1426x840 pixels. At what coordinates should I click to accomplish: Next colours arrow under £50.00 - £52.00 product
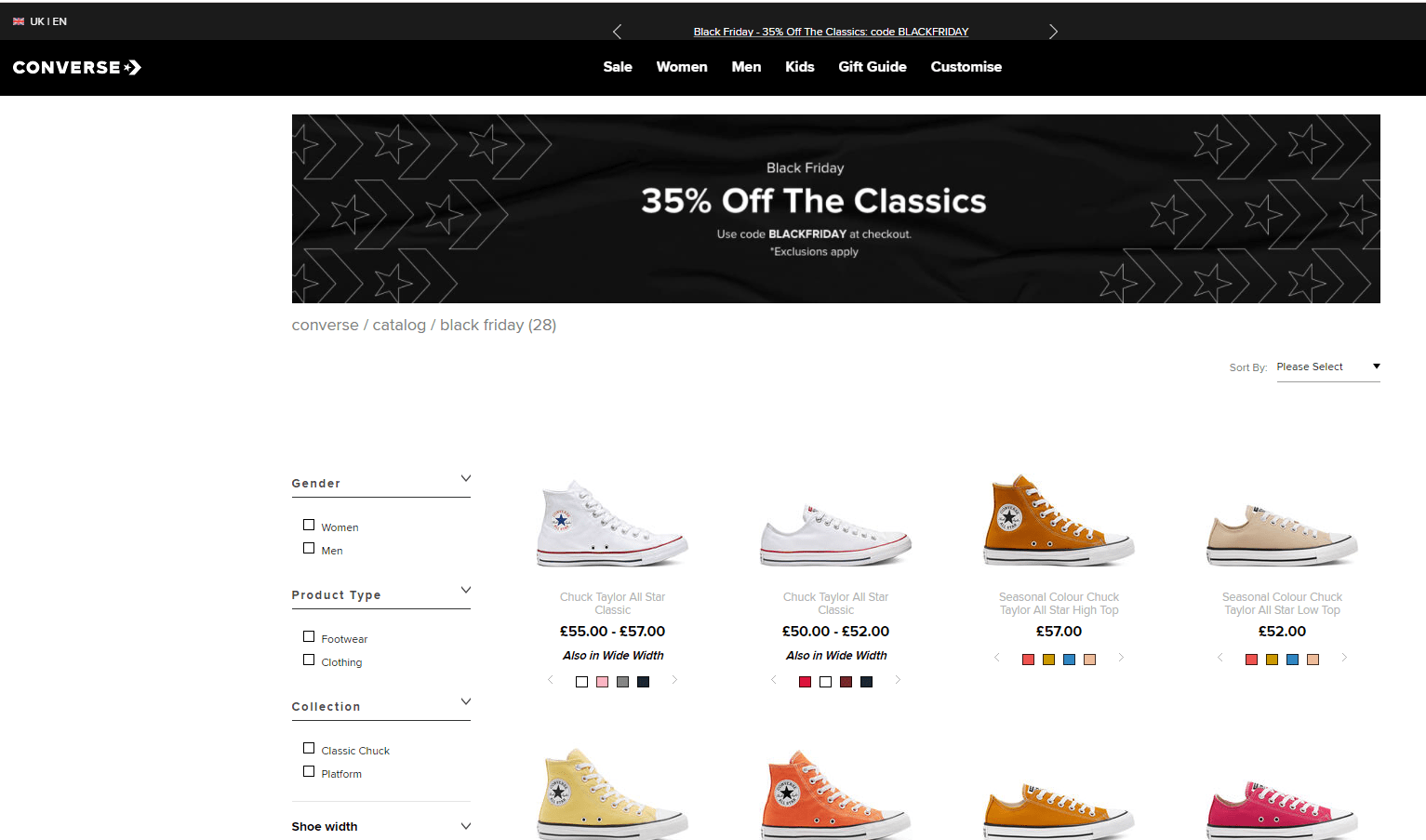898,680
